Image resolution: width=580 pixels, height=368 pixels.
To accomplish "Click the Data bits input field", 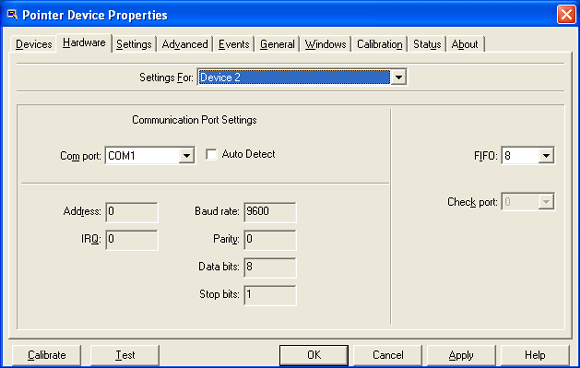I will [270, 267].
